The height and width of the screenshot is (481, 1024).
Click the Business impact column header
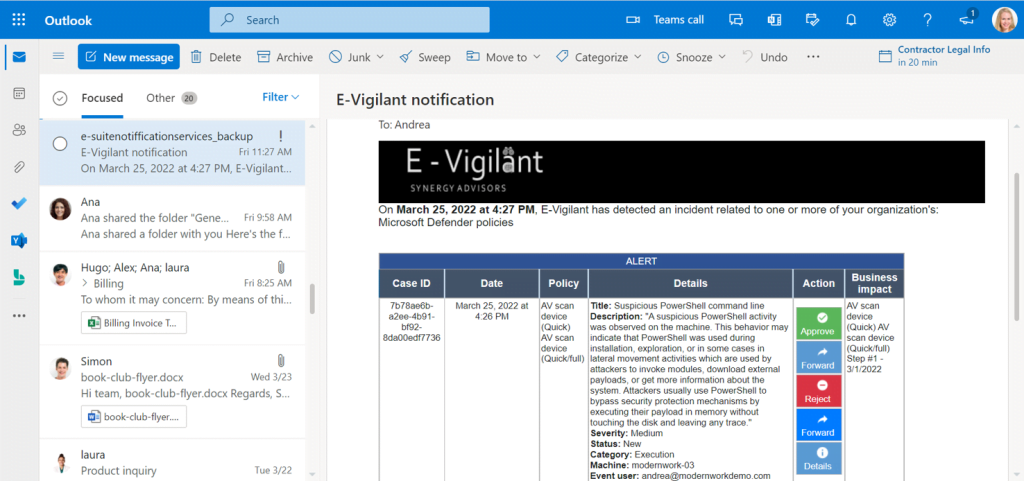click(874, 283)
